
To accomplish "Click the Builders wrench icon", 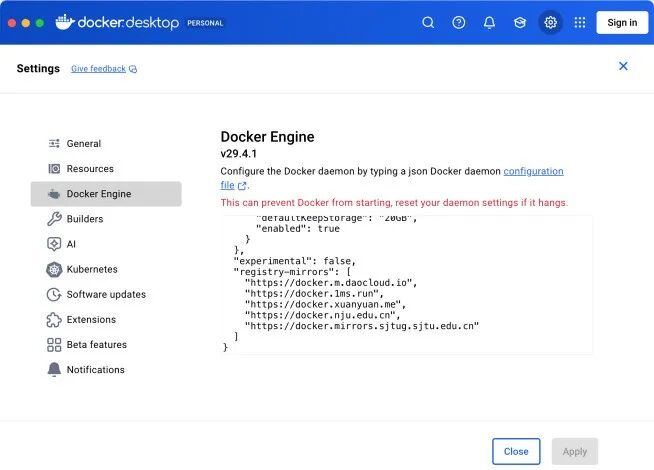I will 54,219.
